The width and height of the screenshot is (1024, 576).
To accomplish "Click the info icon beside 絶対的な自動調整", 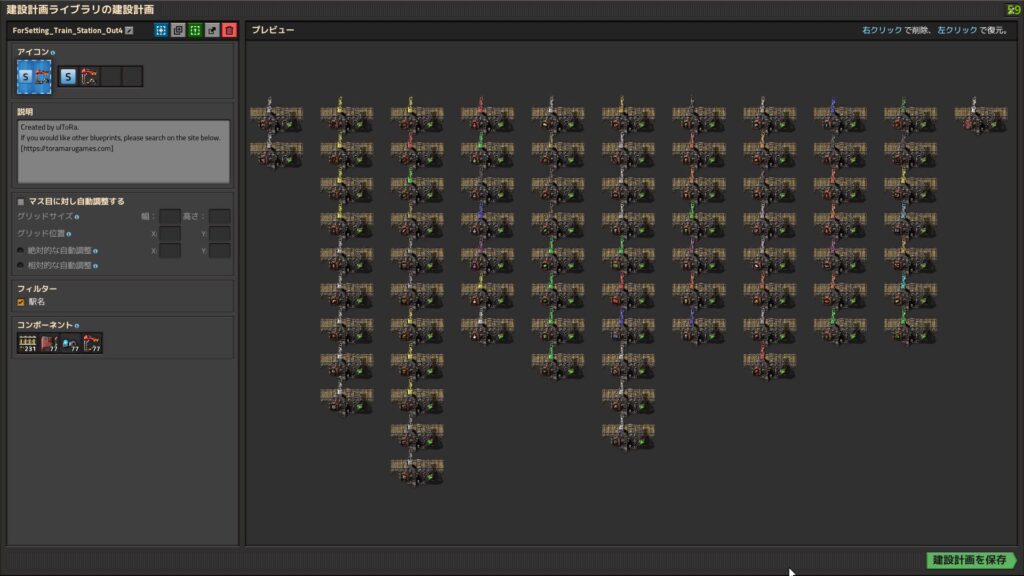I will coord(95,251).
